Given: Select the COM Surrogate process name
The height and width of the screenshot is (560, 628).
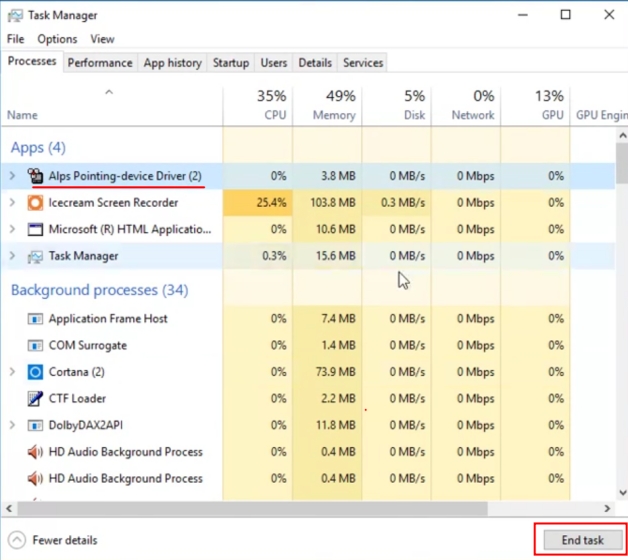Looking at the screenshot, I should pyautogui.click(x=88, y=345).
